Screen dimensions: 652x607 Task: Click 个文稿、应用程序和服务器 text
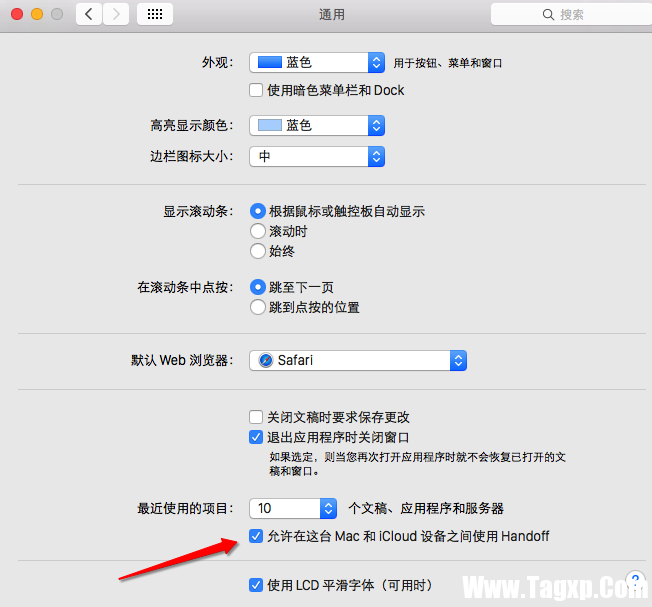(426, 508)
